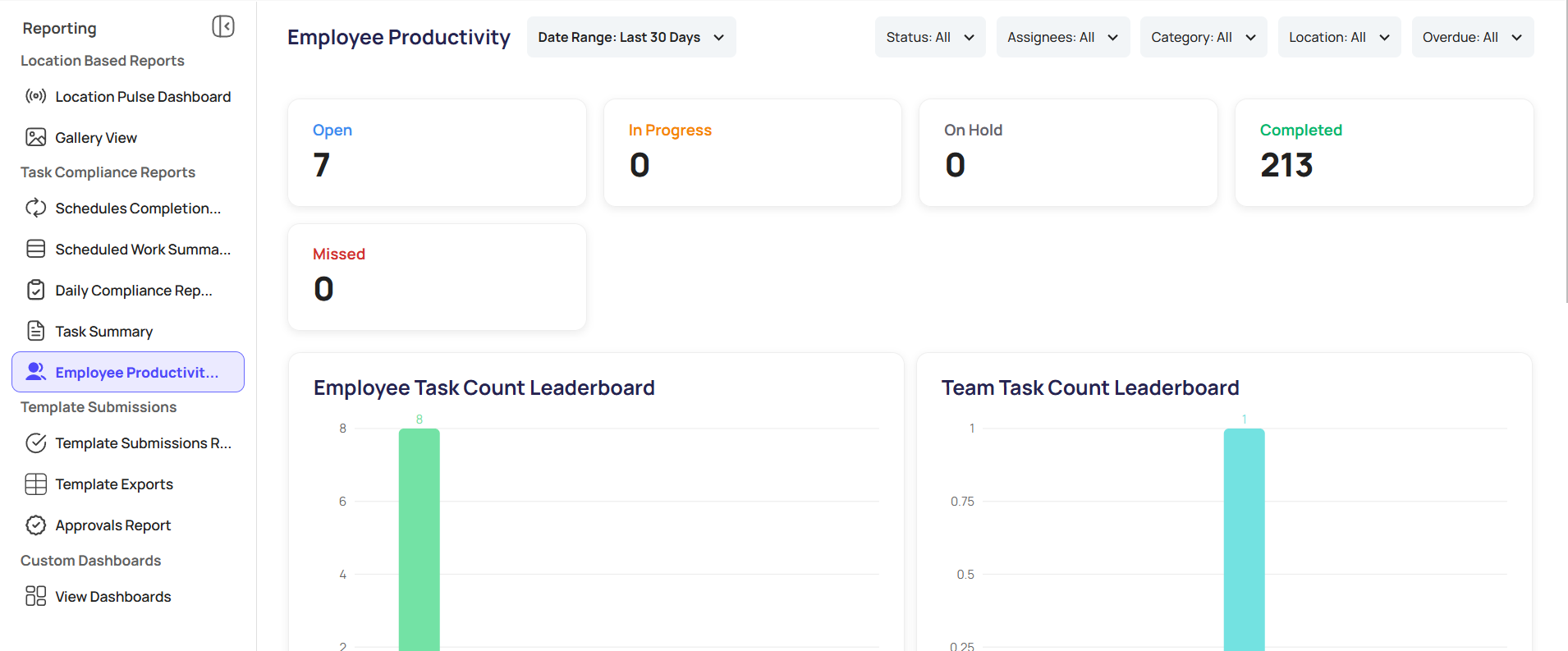Click the Open tasks card
The image size is (1568, 651).
(x=437, y=153)
